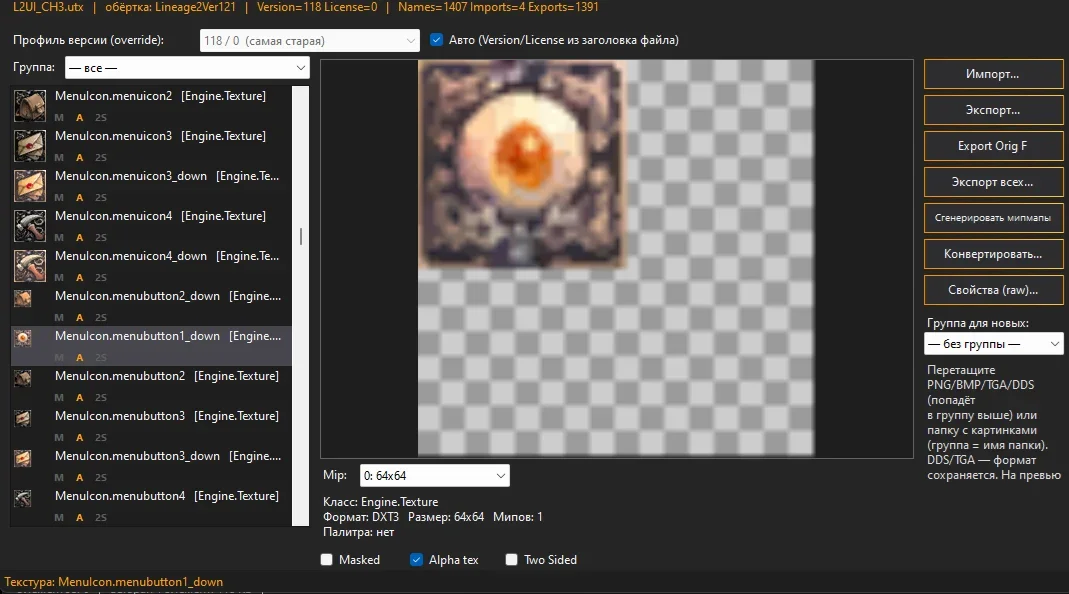Viewport: 1069px width, 594px height.
Task: Click the Текстура status bar text
Action: coord(114,582)
